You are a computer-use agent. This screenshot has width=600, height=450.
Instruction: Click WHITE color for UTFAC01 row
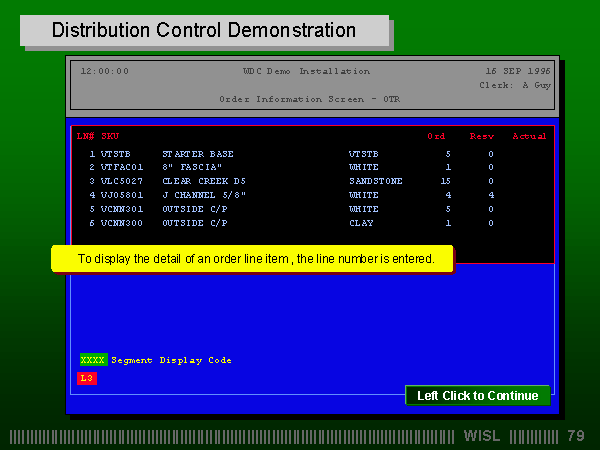click(x=364, y=167)
